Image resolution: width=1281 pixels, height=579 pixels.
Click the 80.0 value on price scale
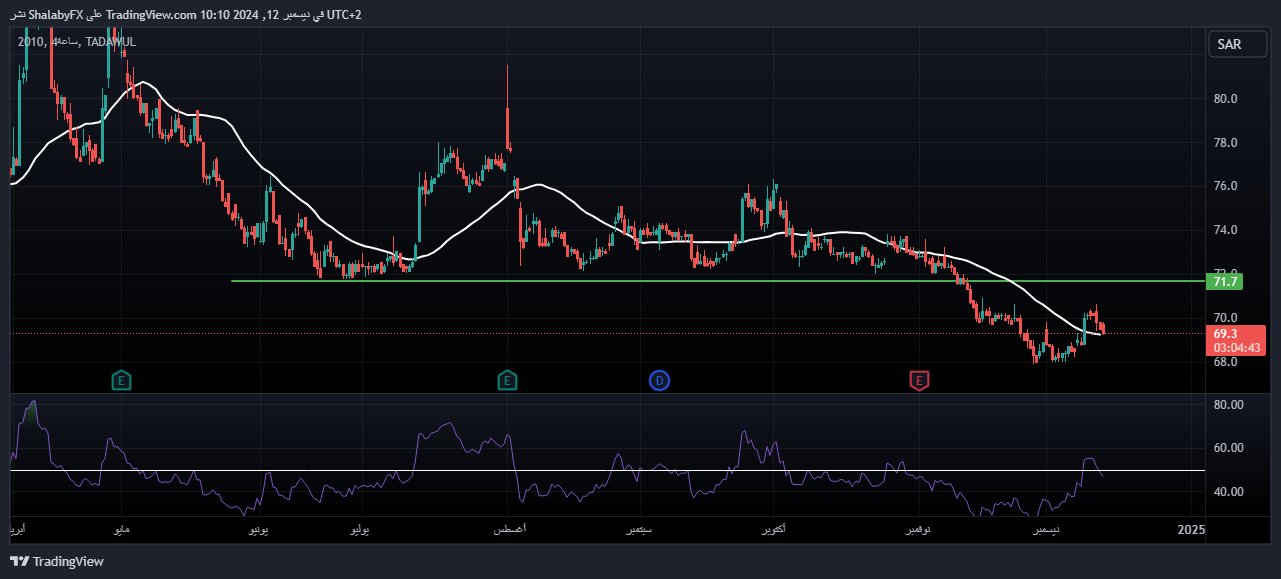[x=1225, y=99]
